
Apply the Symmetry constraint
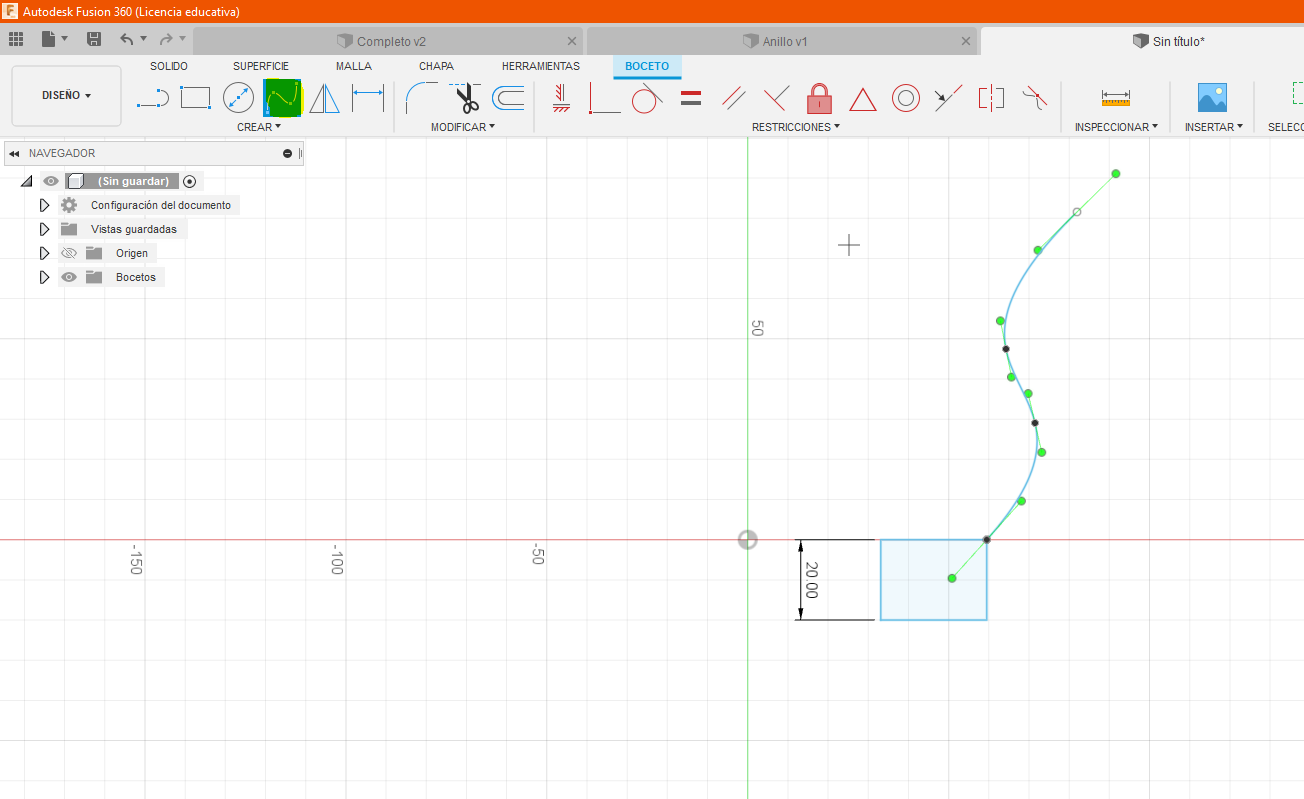pos(991,98)
